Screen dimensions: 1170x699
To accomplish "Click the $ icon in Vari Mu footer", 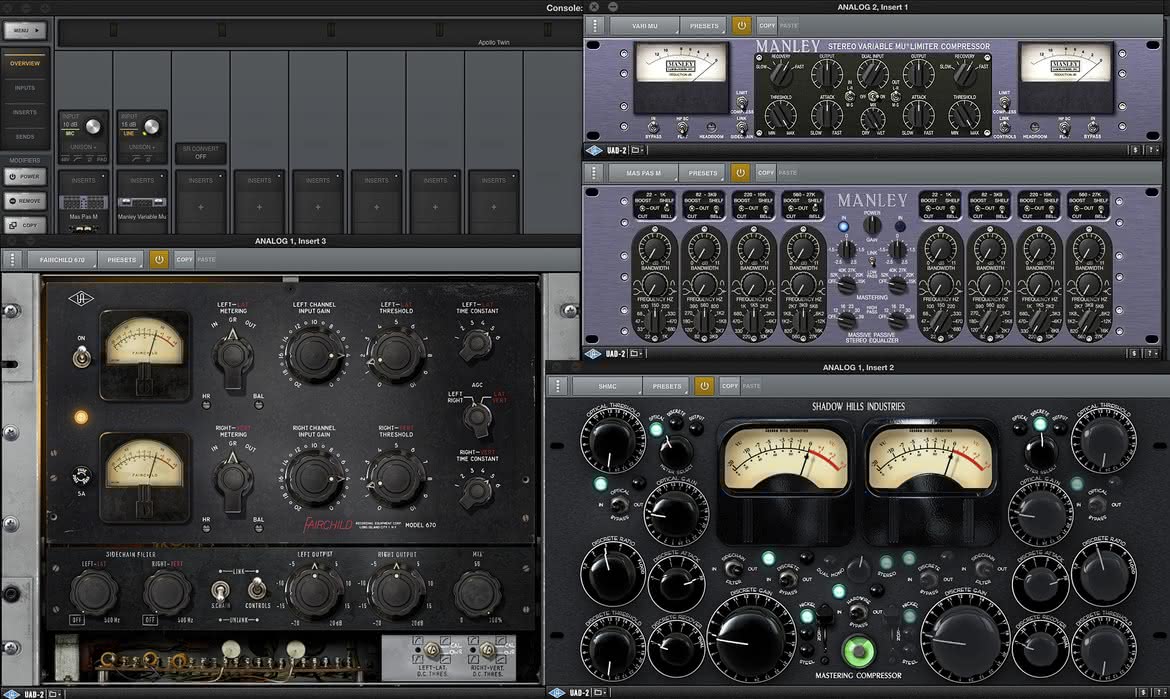I will pyautogui.click(x=1136, y=150).
